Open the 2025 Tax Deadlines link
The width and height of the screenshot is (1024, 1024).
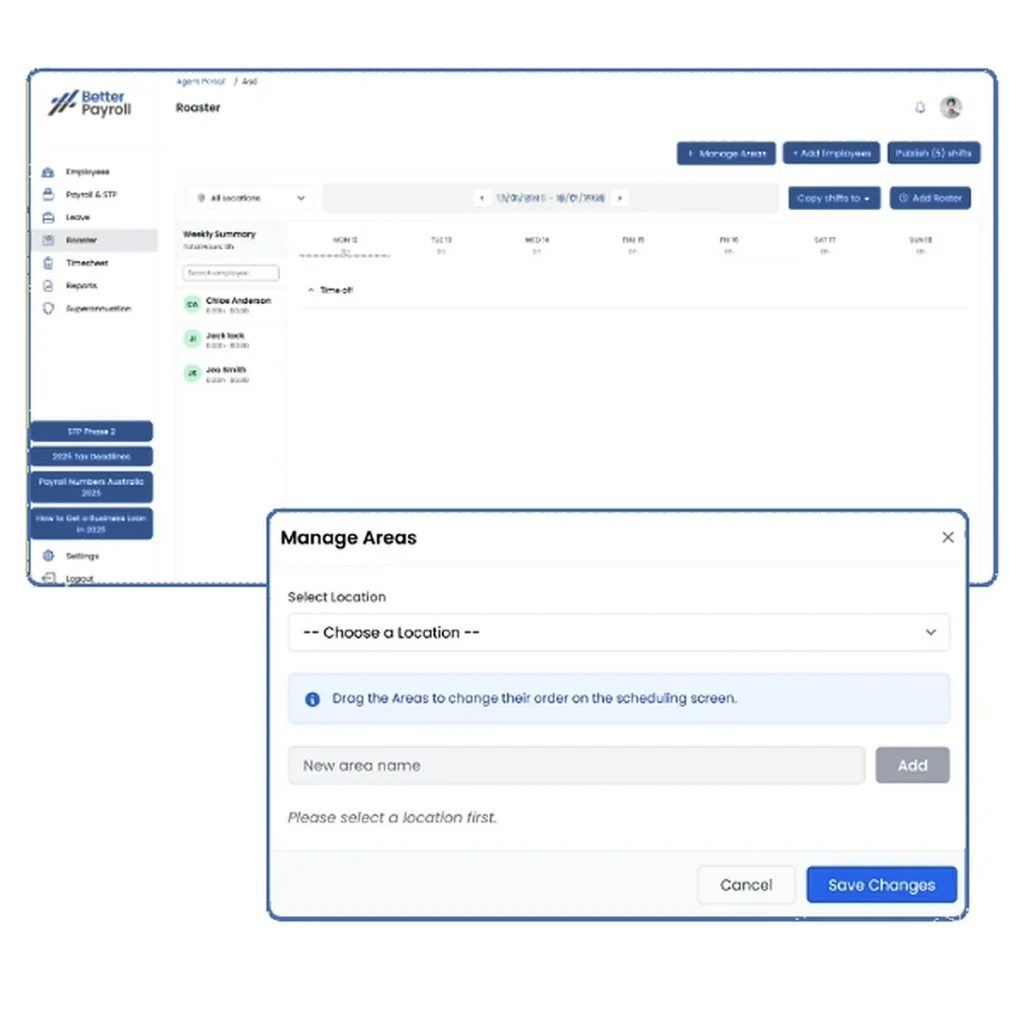91,456
